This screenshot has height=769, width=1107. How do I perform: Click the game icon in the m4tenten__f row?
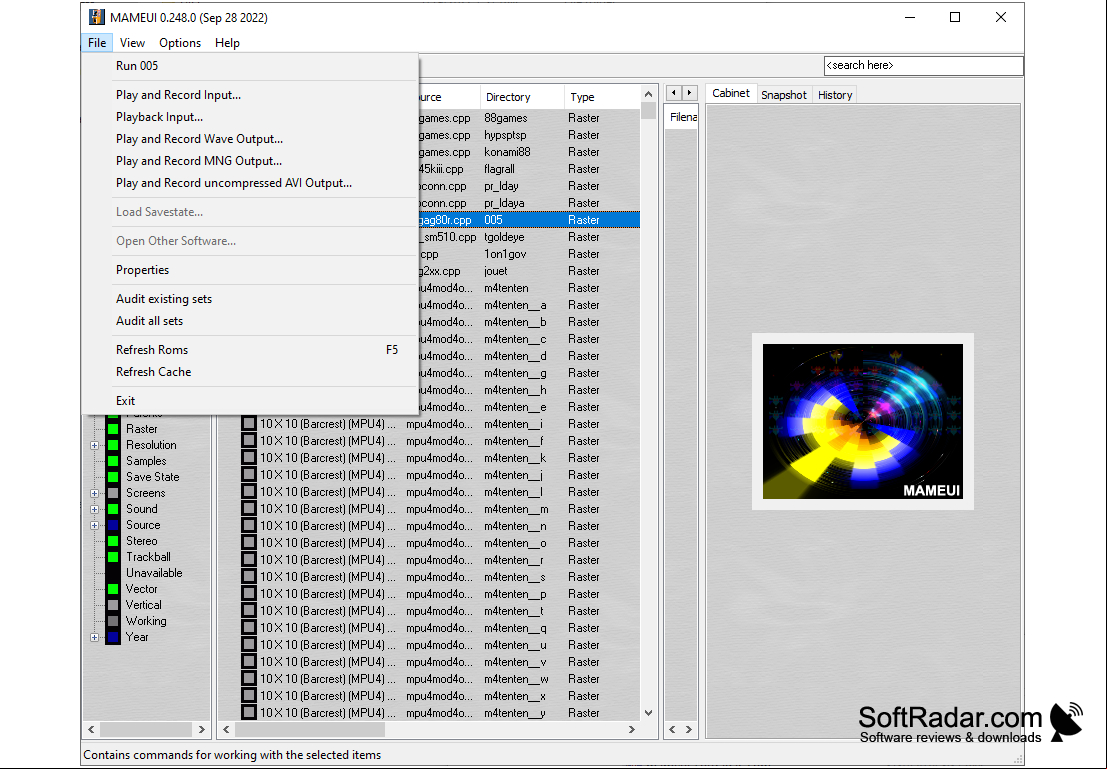249,441
